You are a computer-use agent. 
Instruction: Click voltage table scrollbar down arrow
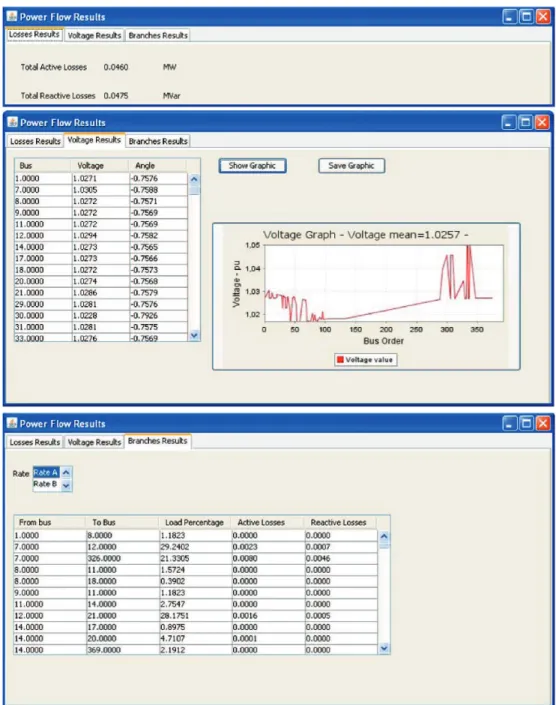[194, 335]
